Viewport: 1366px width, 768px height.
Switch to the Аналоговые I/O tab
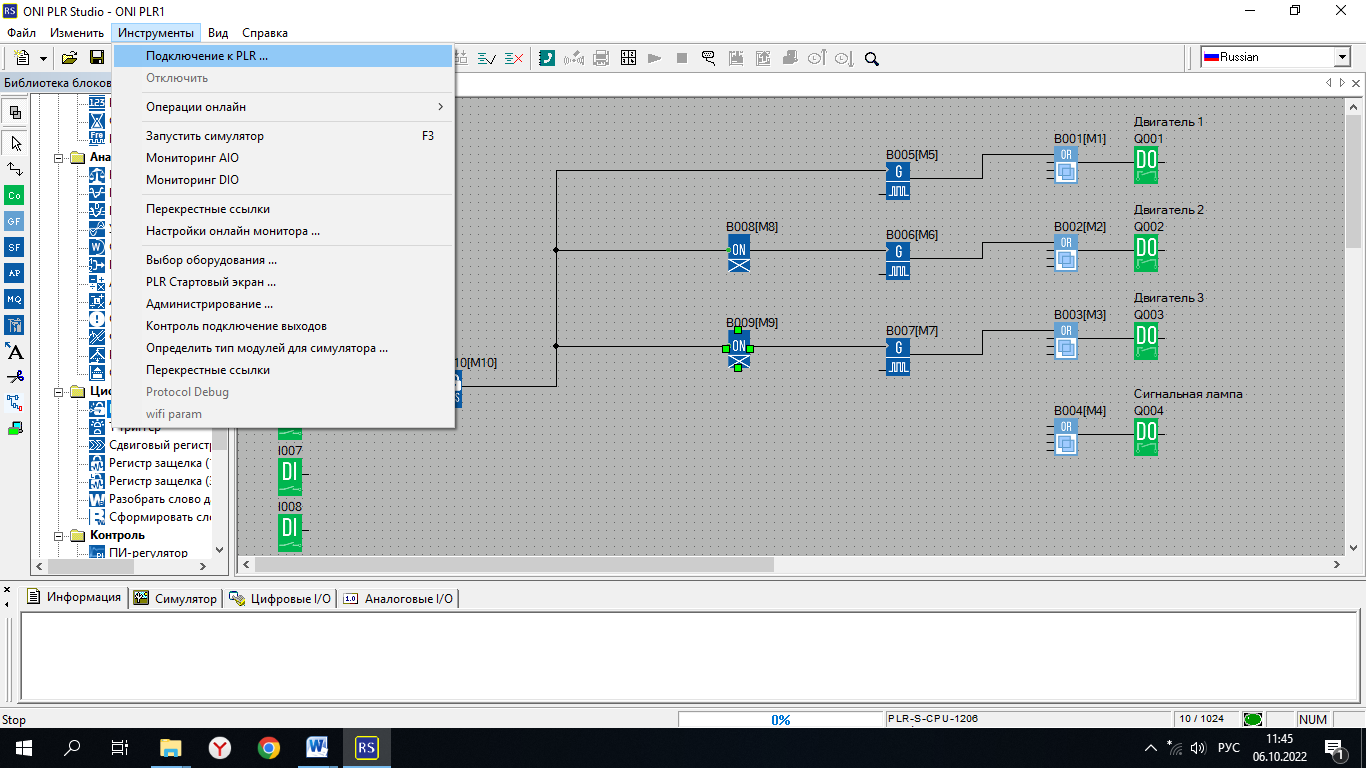[x=398, y=598]
